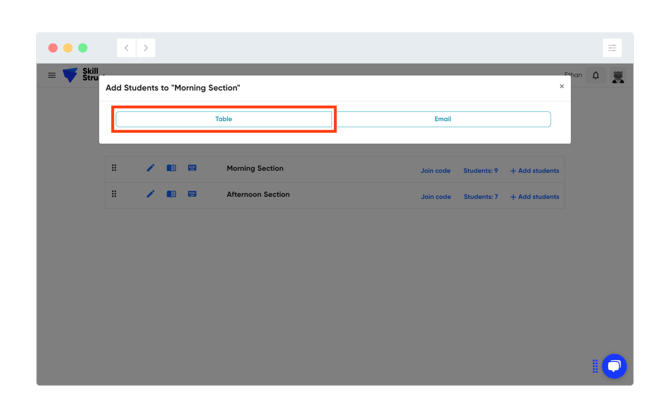Open the Morning Section book icon
This screenshot has height=418, width=670.
pos(171,168)
